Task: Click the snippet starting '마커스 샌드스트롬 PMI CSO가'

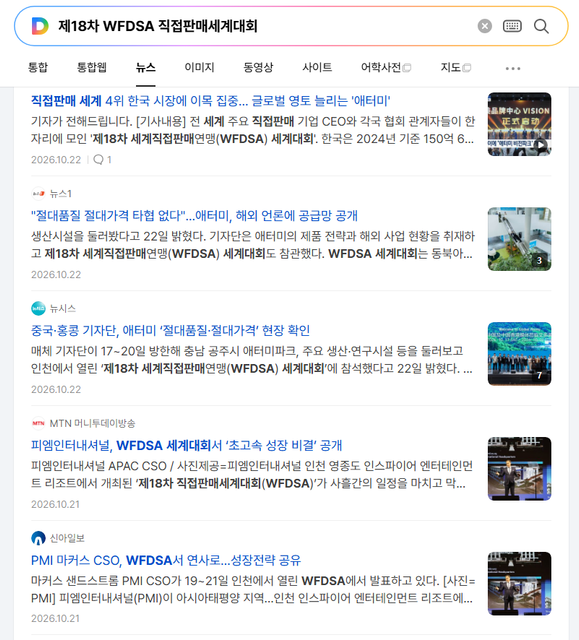Action: 253,589
